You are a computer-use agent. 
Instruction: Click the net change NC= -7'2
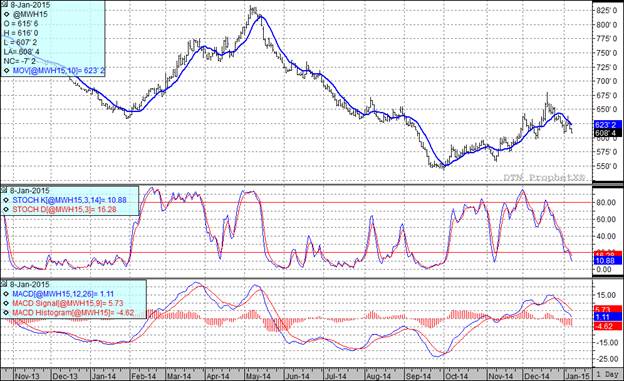pos(19,61)
